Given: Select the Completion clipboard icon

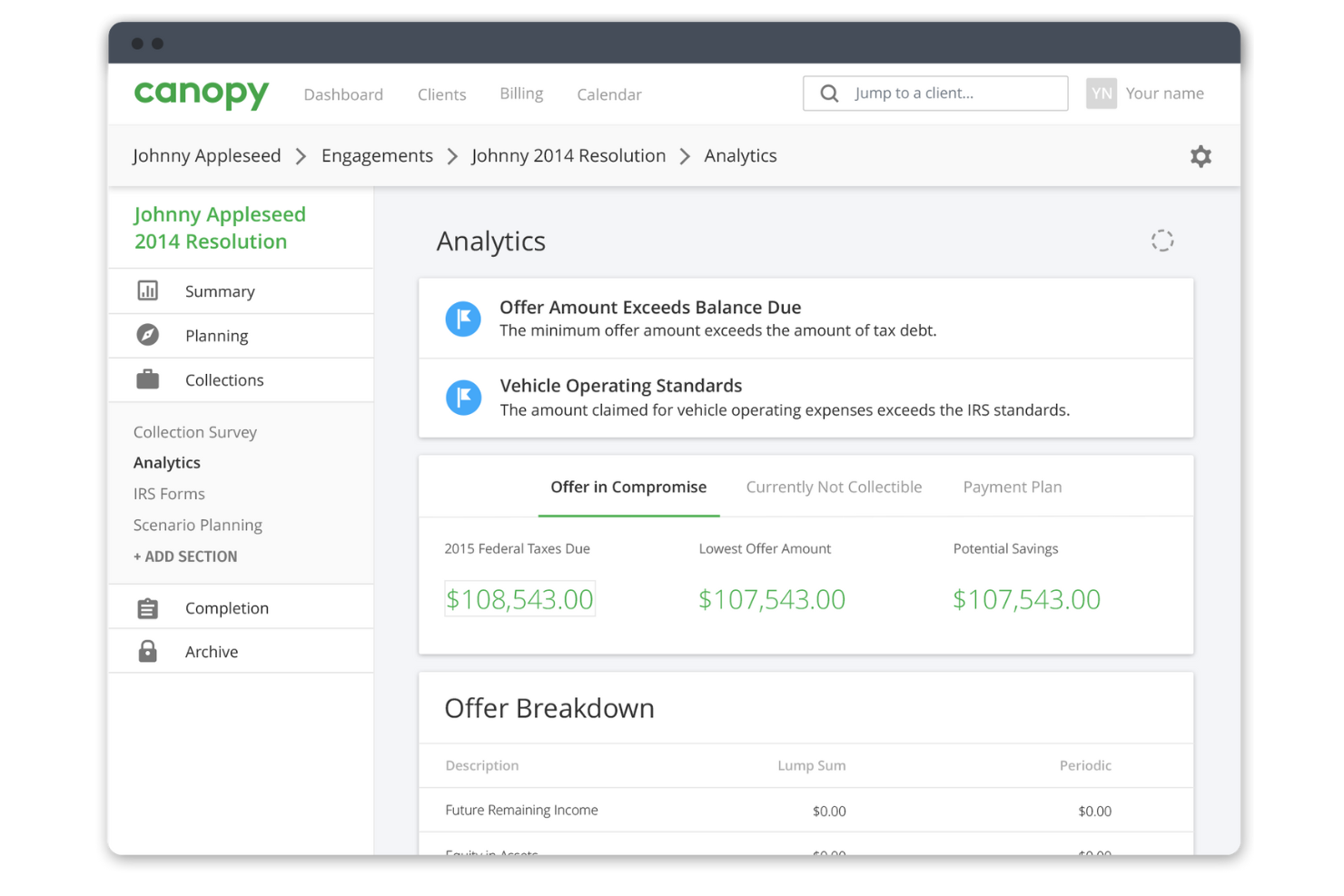Looking at the screenshot, I should coord(149,607).
